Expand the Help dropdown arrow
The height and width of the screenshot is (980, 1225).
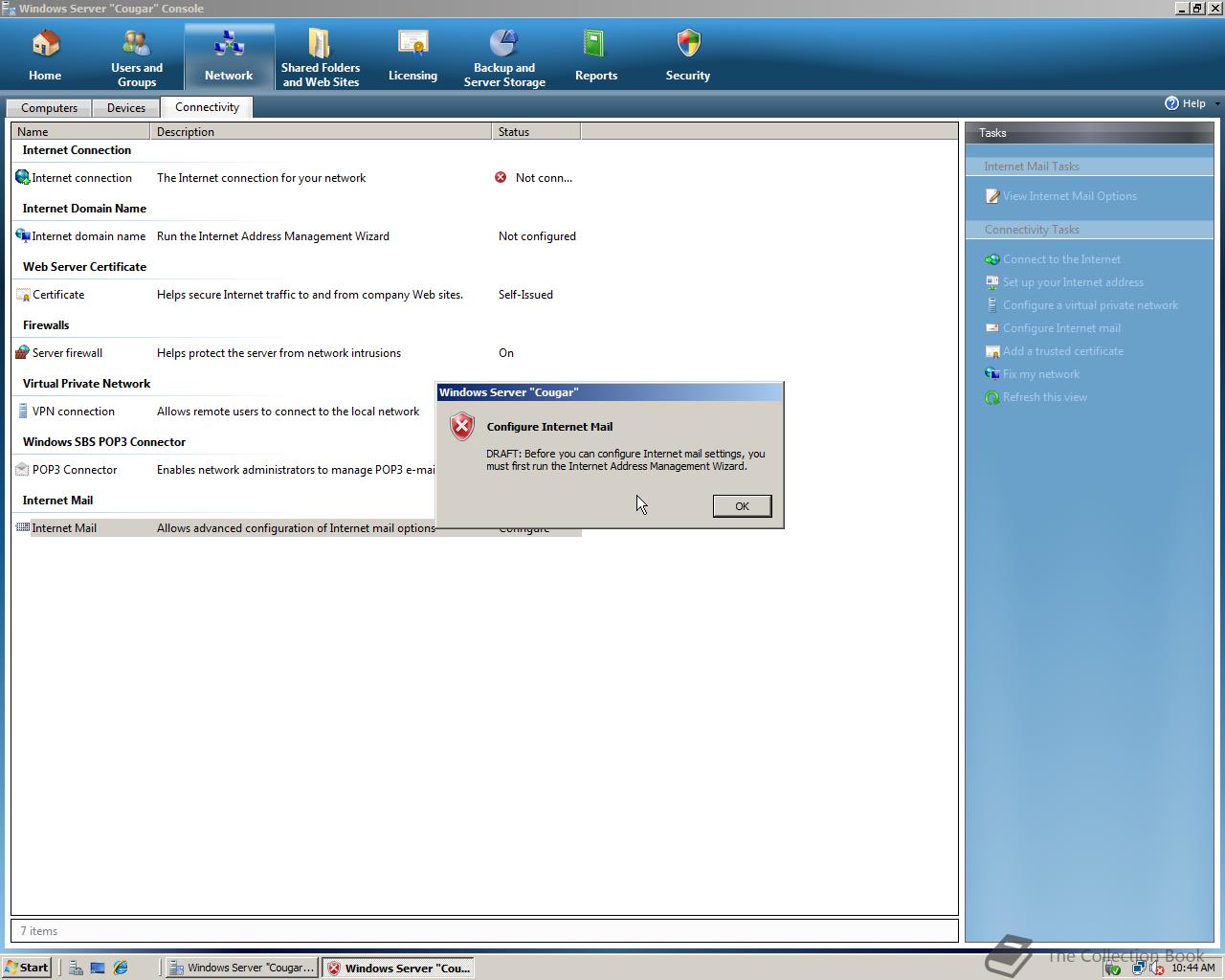pos(1217,103)
